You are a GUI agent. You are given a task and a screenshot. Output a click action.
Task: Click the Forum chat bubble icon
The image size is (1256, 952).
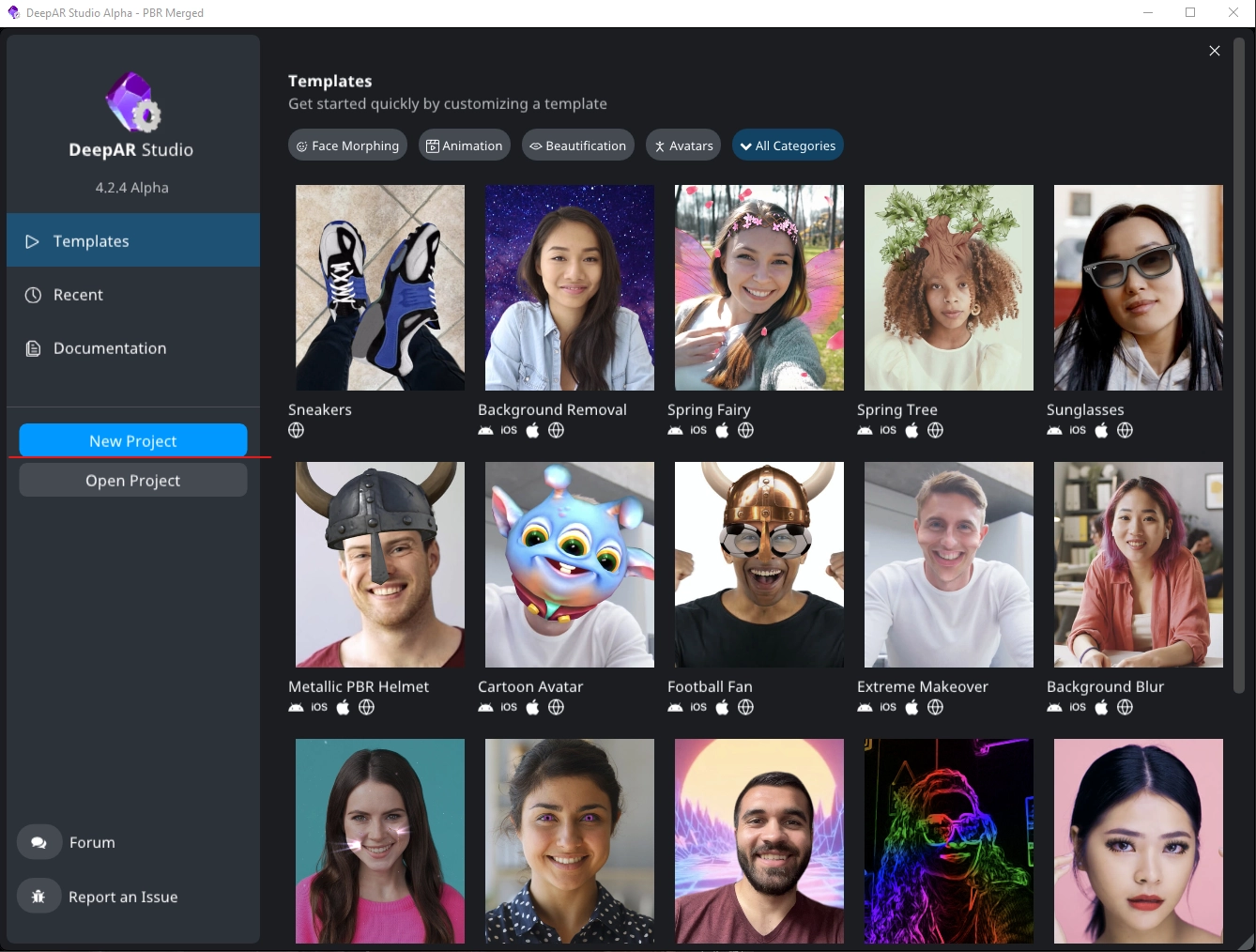[38, 842]
